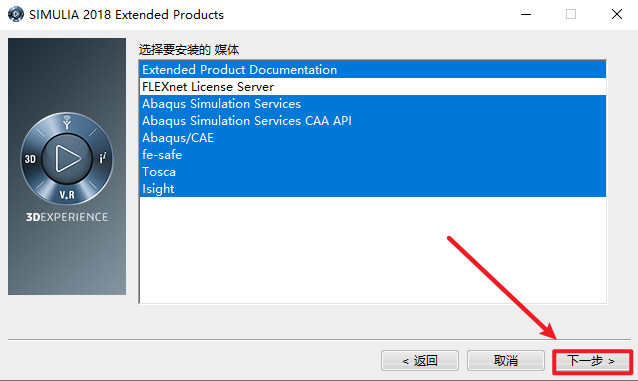The width and height of the screenshot is (638, 381).
Task: Minimize the installer window
Action: [526, 14]
